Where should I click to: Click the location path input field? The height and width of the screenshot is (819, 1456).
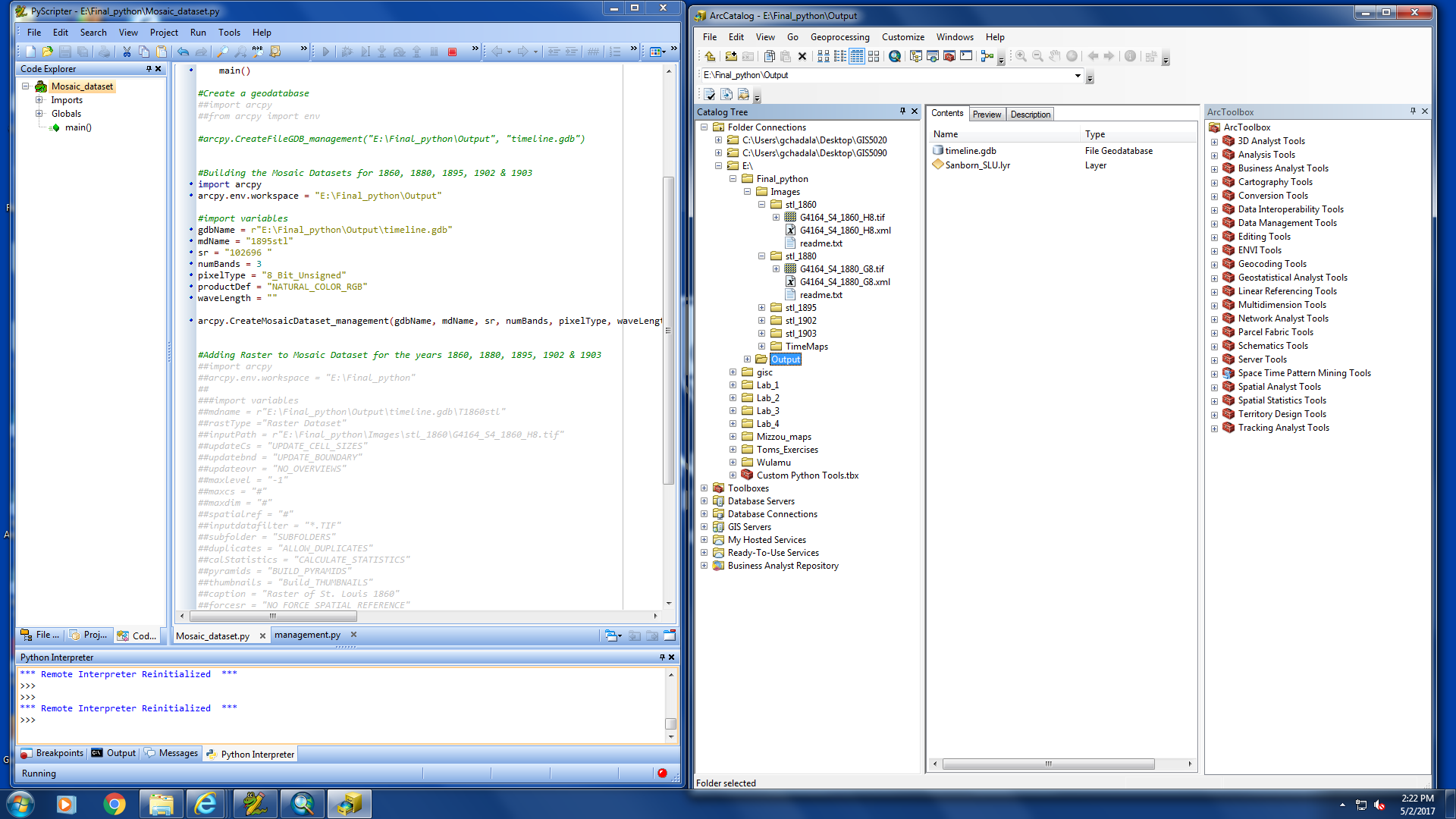click(886, 75)
